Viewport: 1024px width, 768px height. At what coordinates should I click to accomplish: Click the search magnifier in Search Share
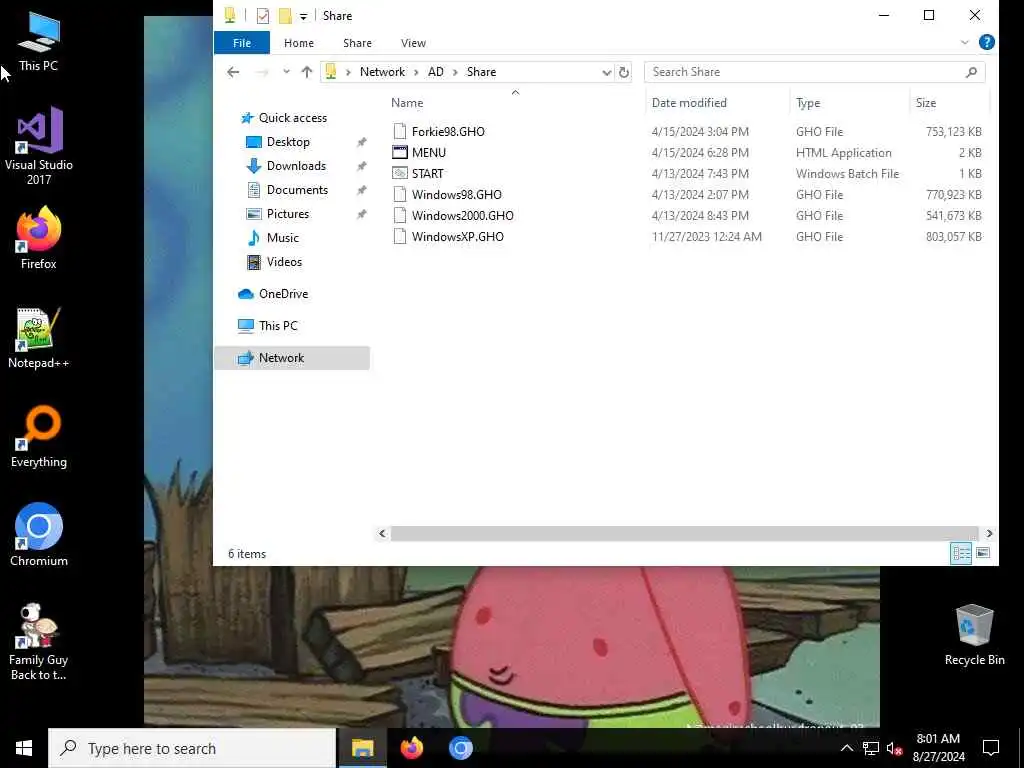point(971,72)
